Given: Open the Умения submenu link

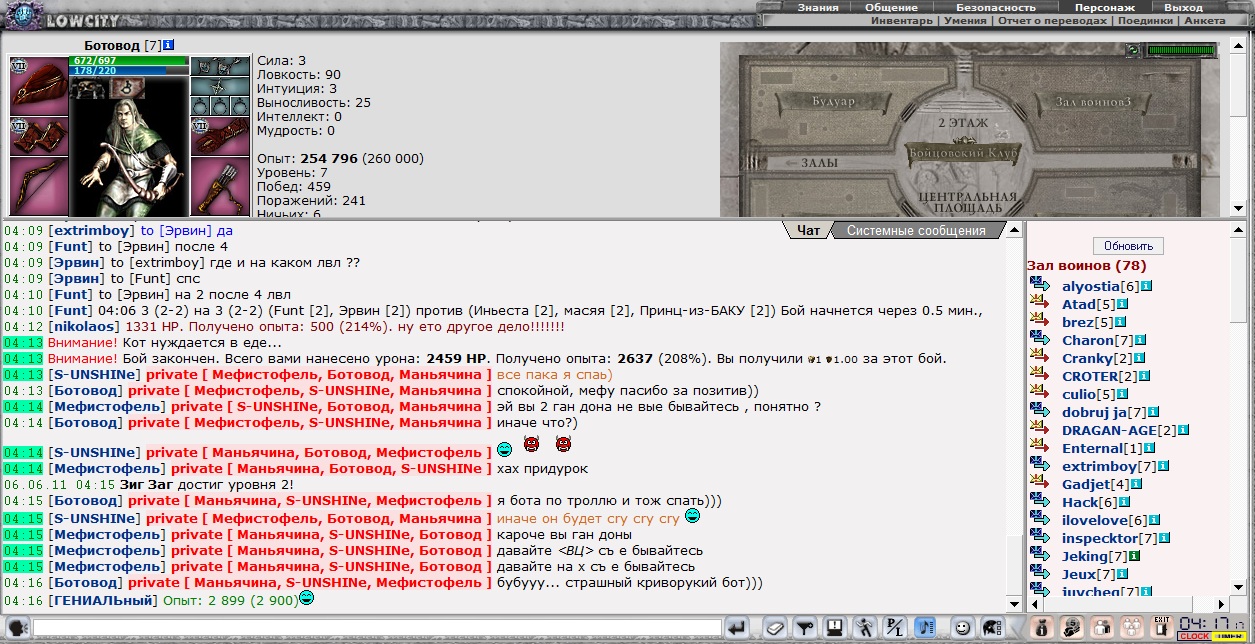Looking at the screenshot, I should point(965,20).
